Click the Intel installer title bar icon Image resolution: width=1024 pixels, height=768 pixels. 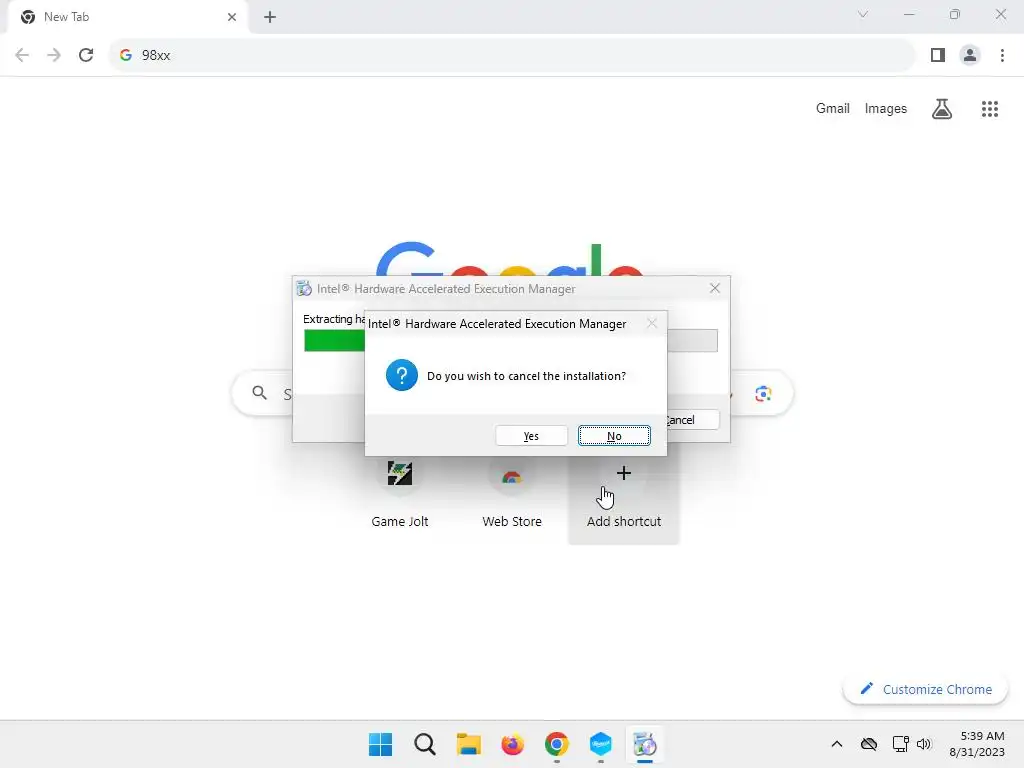(x=304, y=288)
